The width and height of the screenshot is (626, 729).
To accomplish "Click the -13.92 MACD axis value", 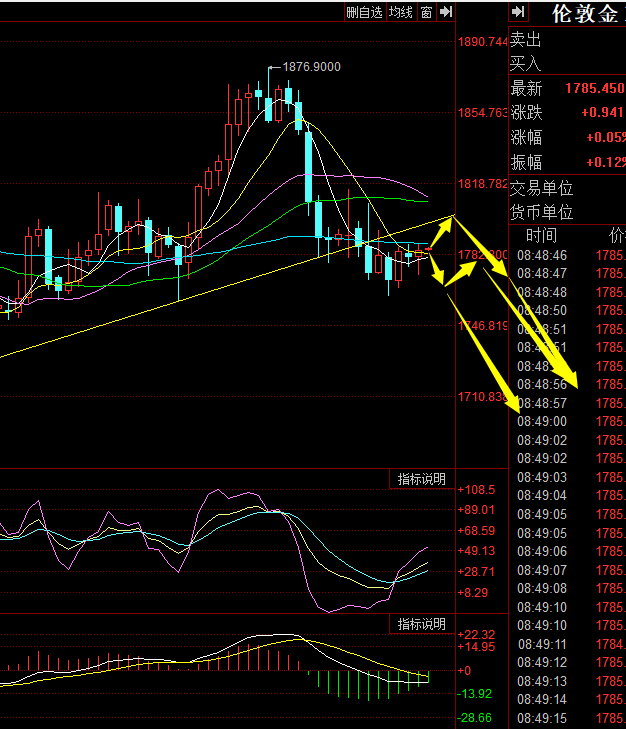I will click(x=475, y=694).
